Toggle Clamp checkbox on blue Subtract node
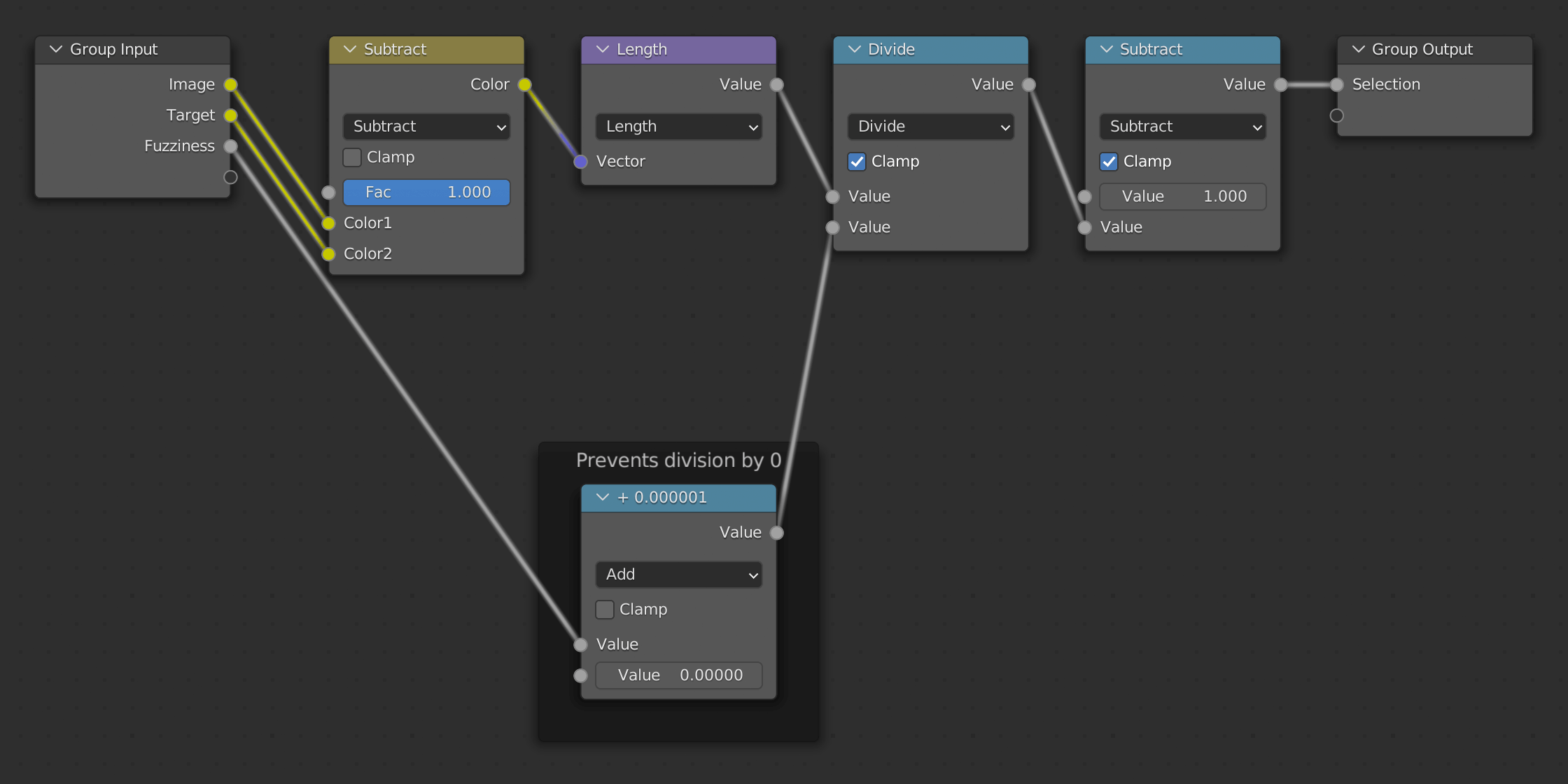This screenshot has width=1568, height=784. (1109, 161)
